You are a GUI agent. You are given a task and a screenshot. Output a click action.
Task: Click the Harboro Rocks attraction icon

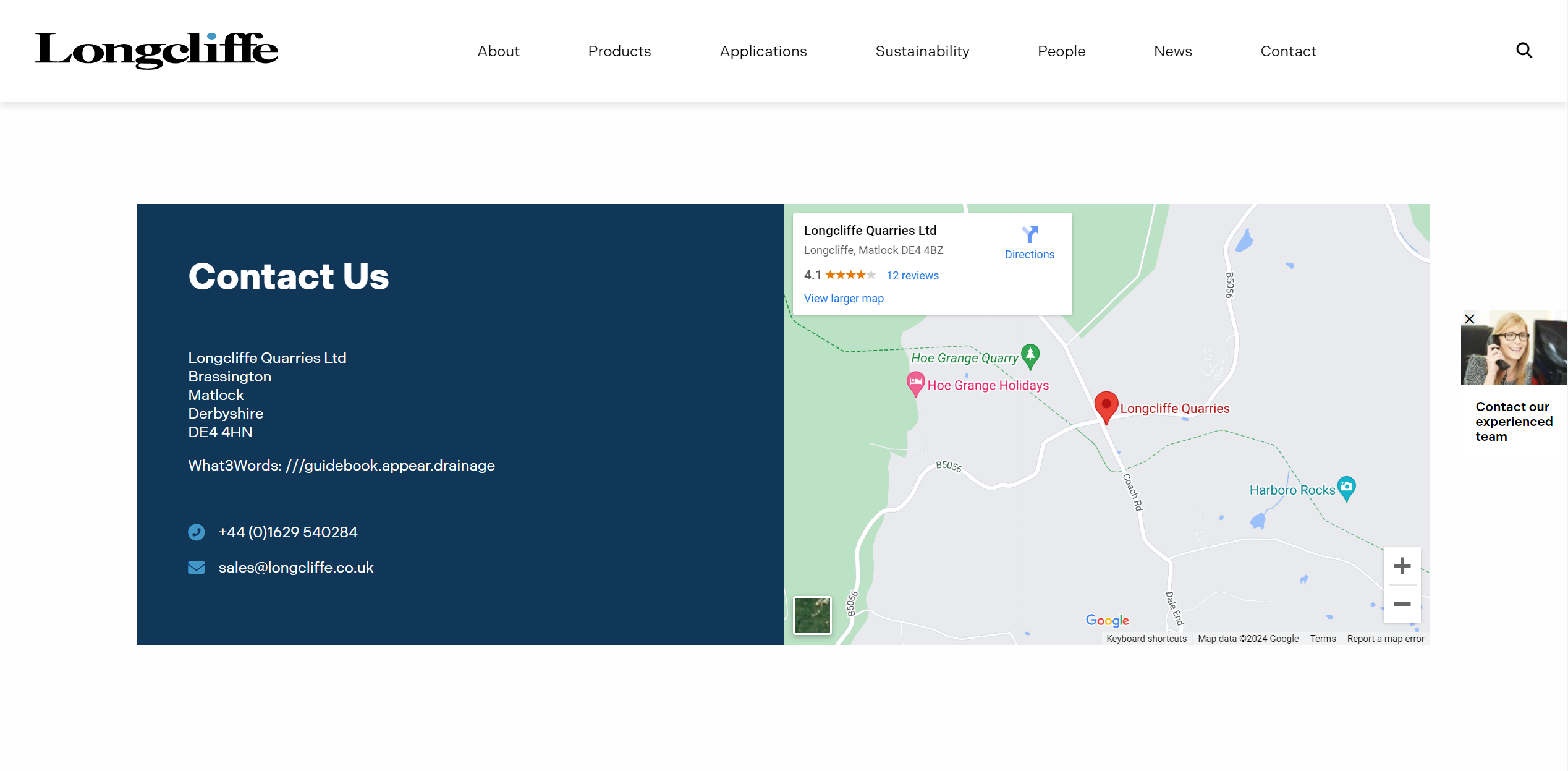[1347, 488]
